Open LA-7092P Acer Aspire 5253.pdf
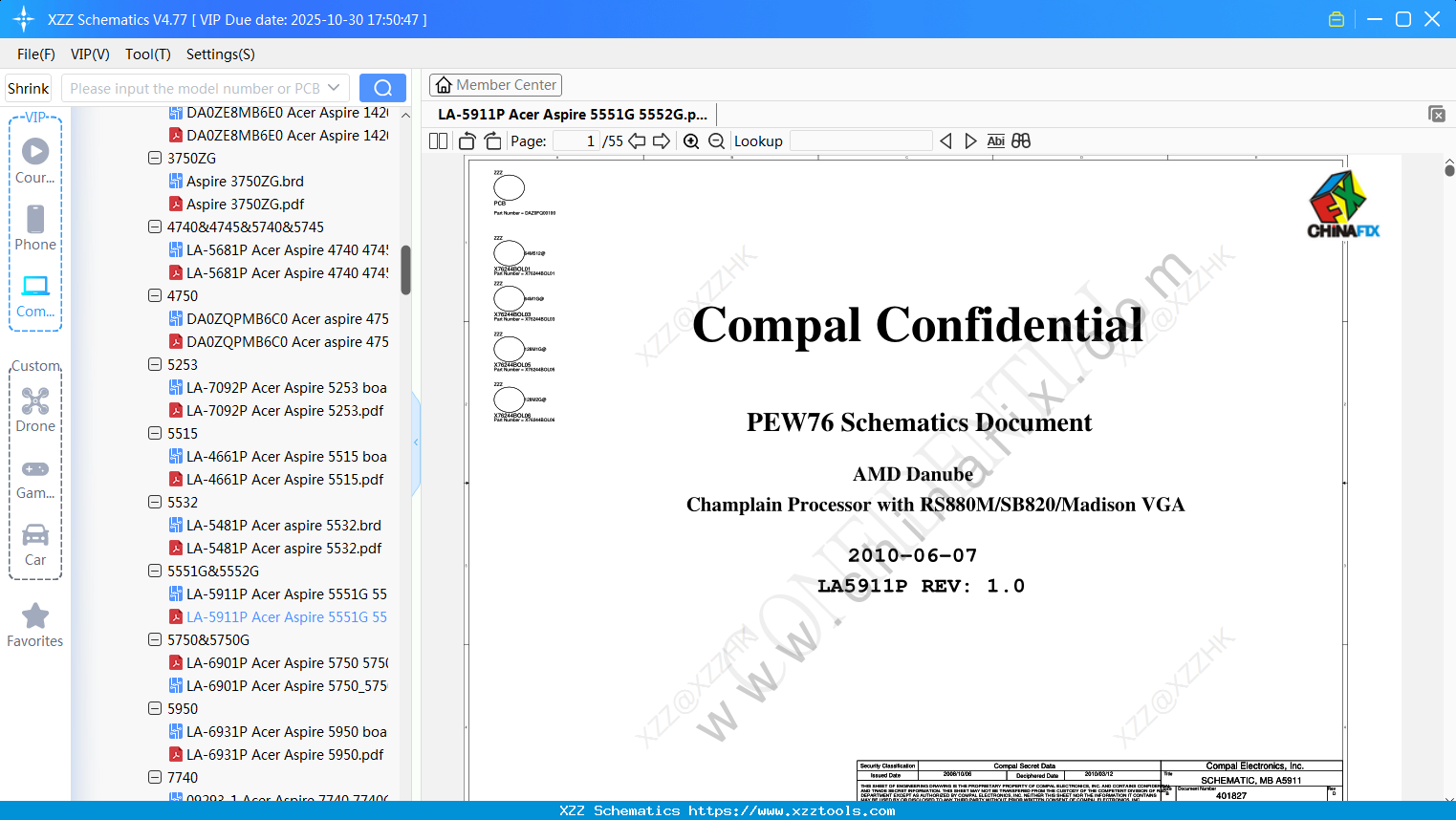The height and width of the screenshot is (820, 1456). pos(276,410)
